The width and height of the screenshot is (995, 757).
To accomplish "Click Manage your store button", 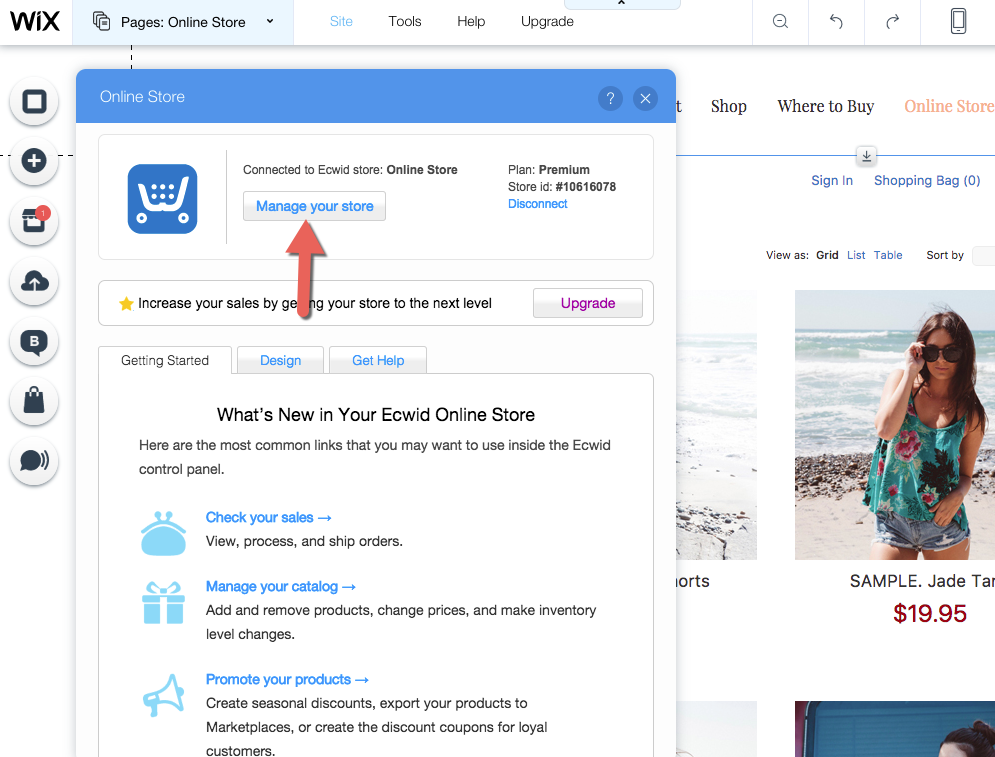I will (x=314, y=206).
